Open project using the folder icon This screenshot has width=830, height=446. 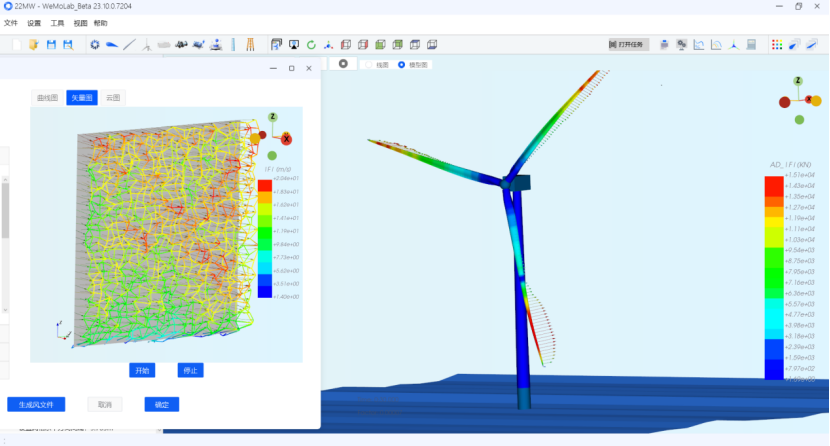pos(33,45)
